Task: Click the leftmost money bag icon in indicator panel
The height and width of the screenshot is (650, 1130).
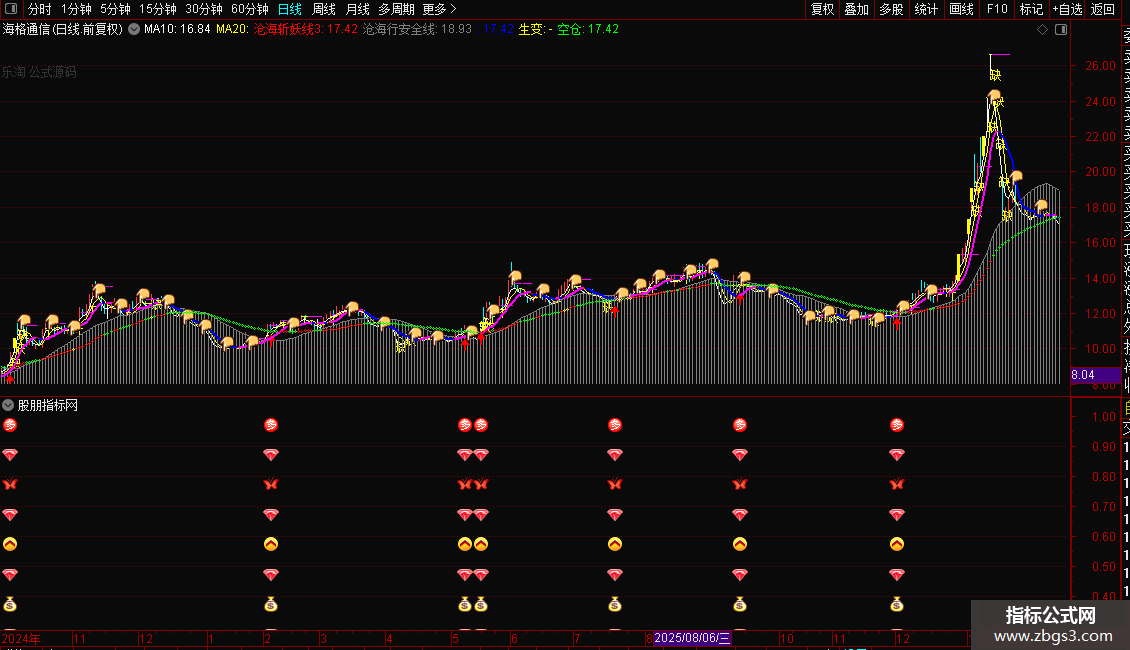Action: point(10,604)
